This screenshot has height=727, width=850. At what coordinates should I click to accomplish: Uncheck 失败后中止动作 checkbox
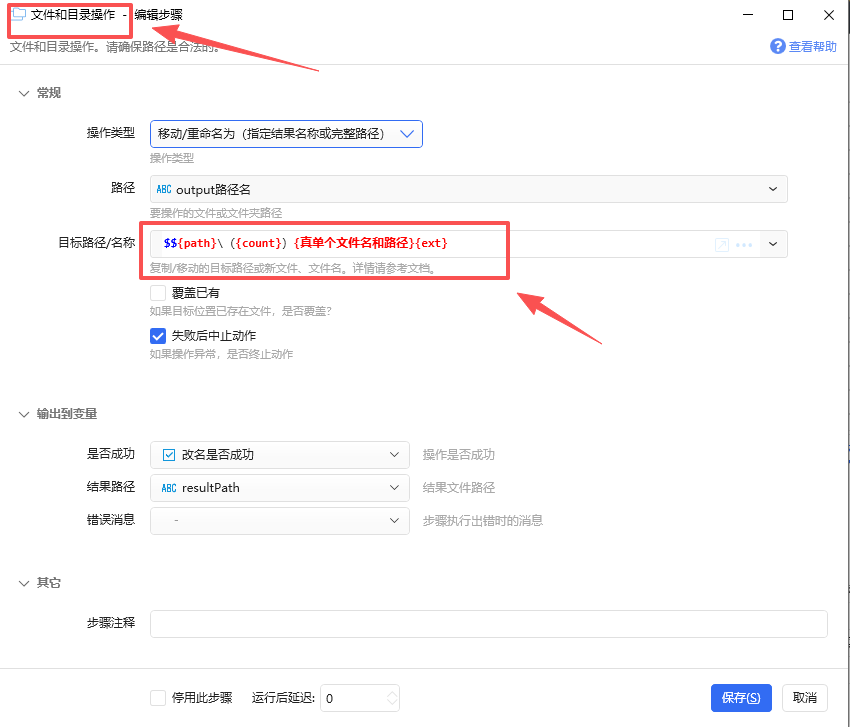coord(158,336)
